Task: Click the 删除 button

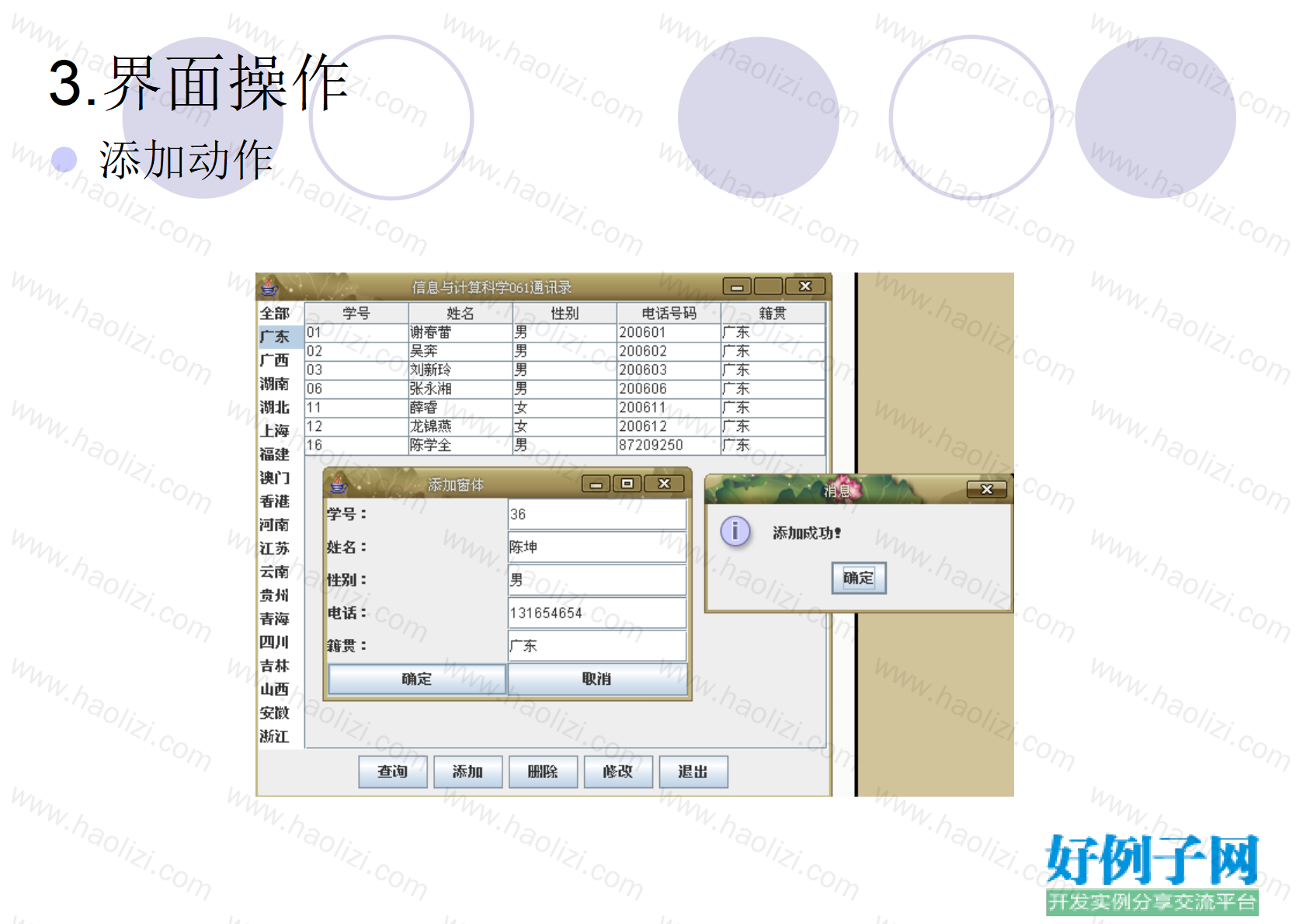Action: coord(544,772)
